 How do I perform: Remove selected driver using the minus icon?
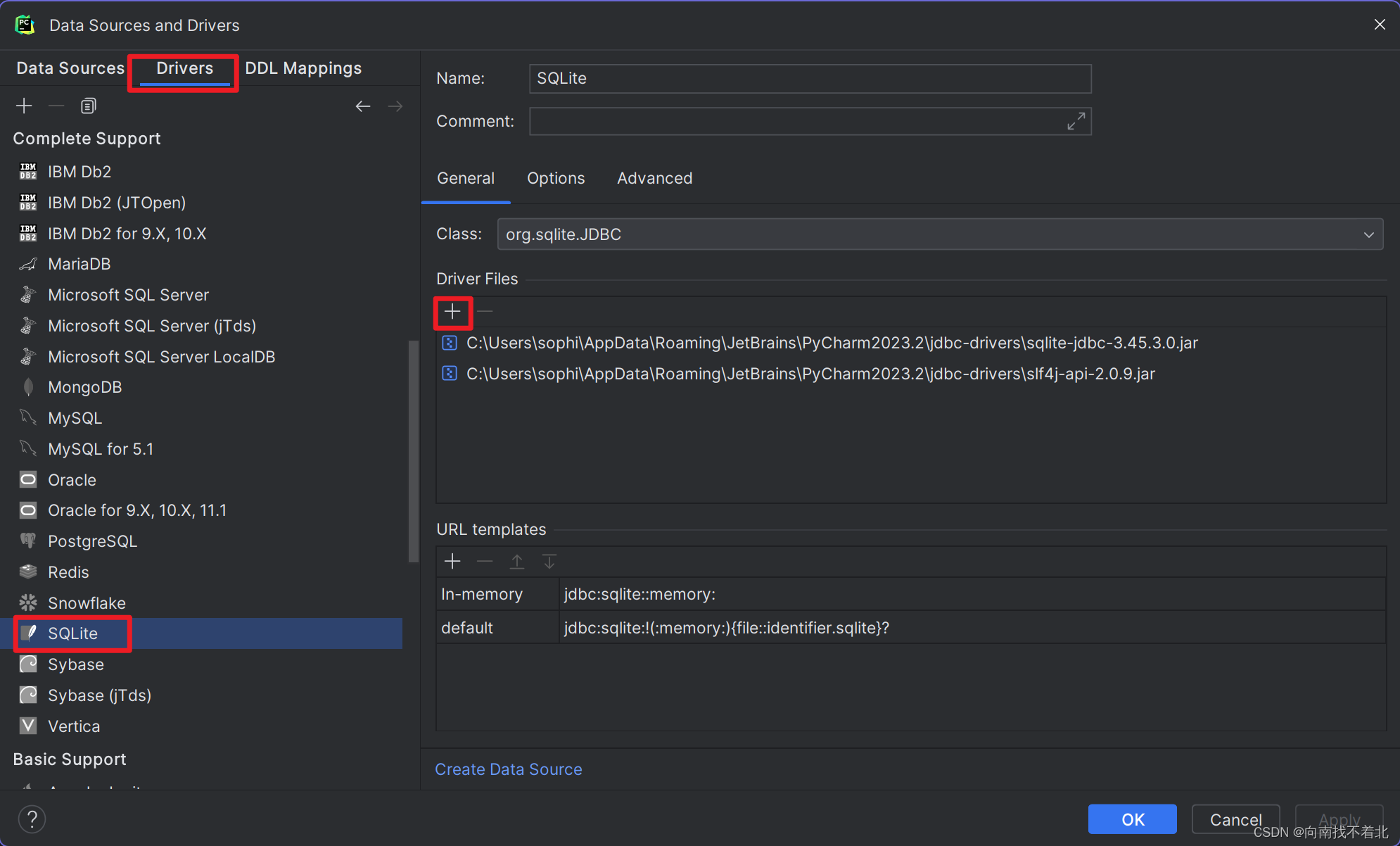56,106
